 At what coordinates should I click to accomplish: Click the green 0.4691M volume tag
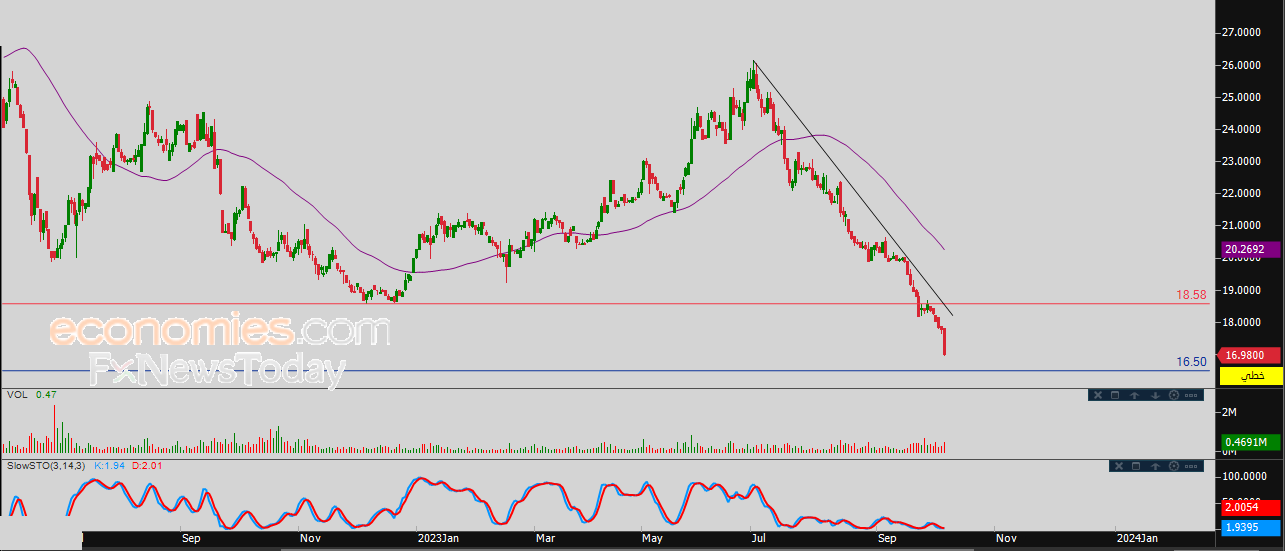[1251, 442]
